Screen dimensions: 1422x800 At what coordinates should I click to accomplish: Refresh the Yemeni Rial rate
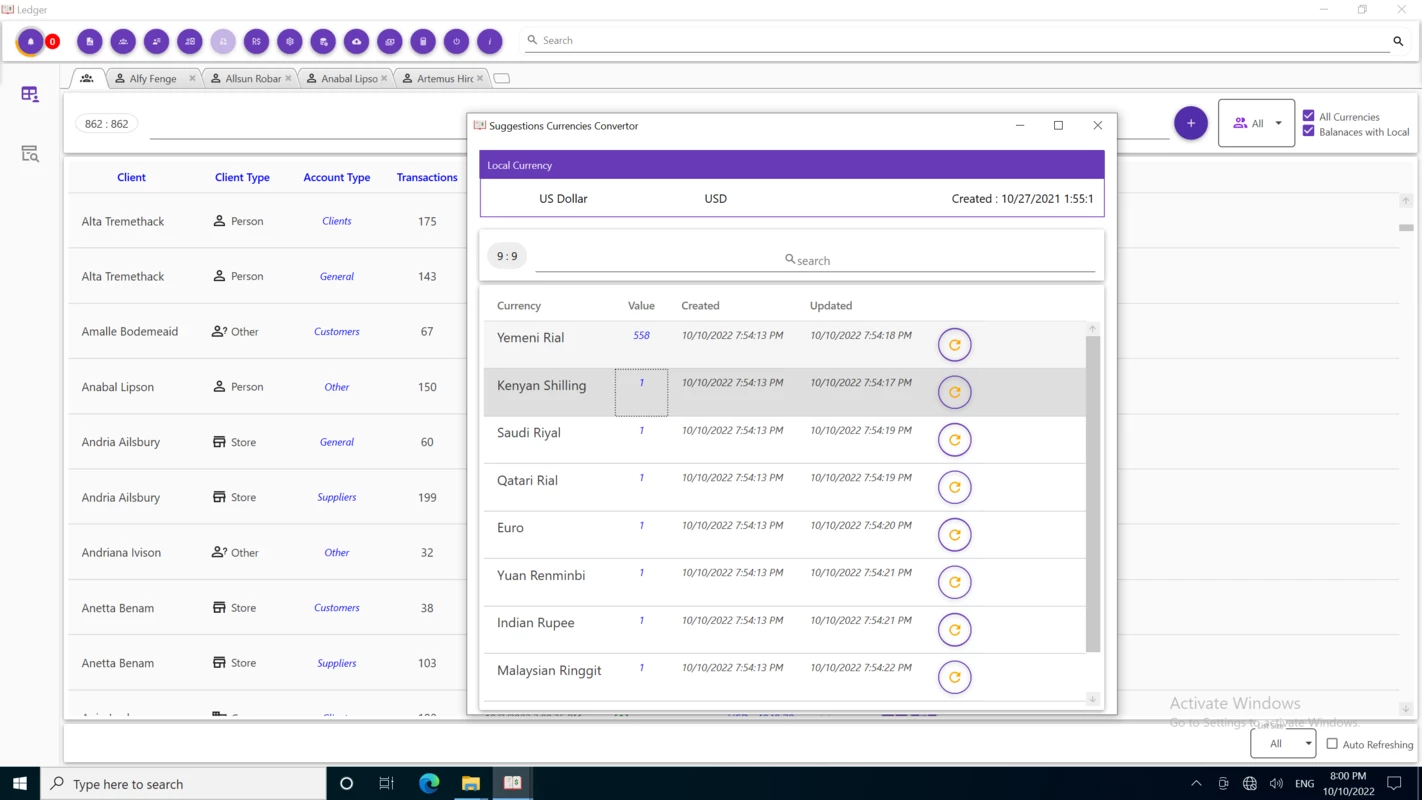[x=955, y=345]
